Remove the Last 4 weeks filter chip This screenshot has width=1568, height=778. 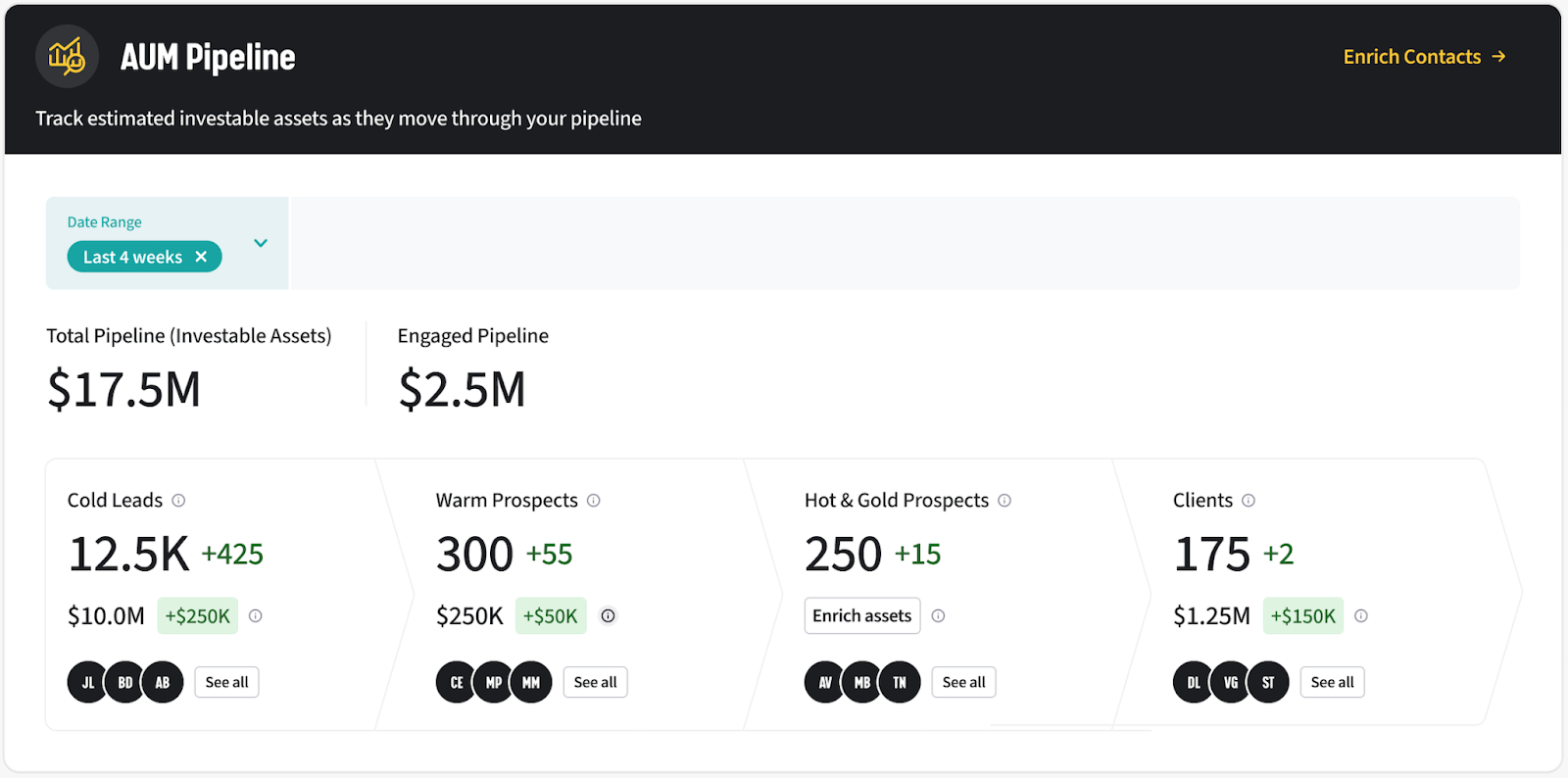[x=201, y=257]
